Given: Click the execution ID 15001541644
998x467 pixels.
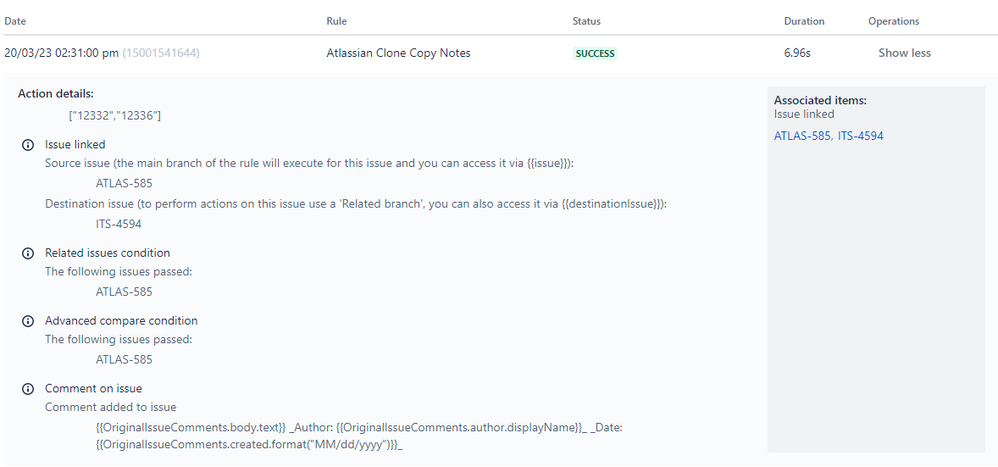Looking at the screenshot, I should tap(161, 53).
